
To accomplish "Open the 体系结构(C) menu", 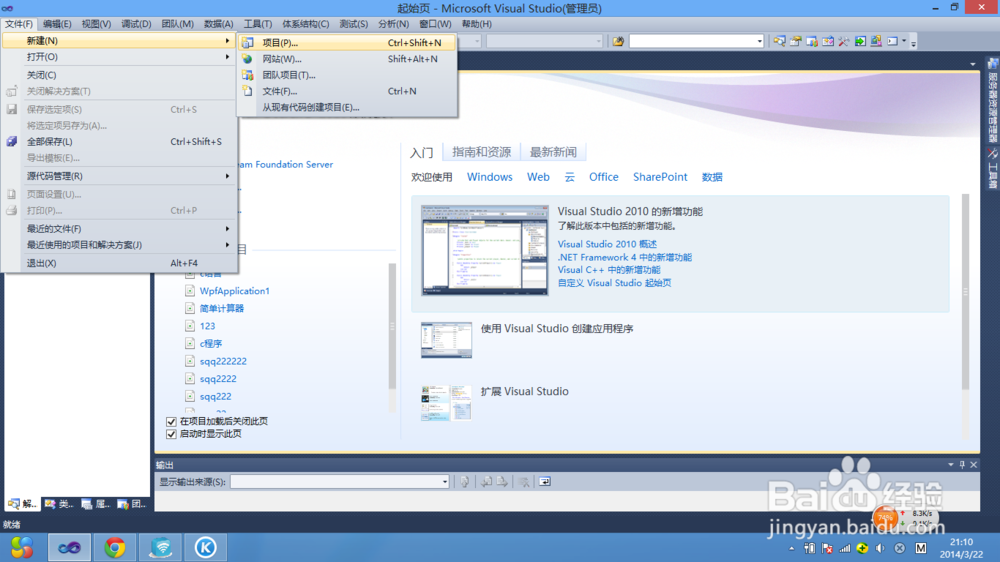I will [305, 24].
